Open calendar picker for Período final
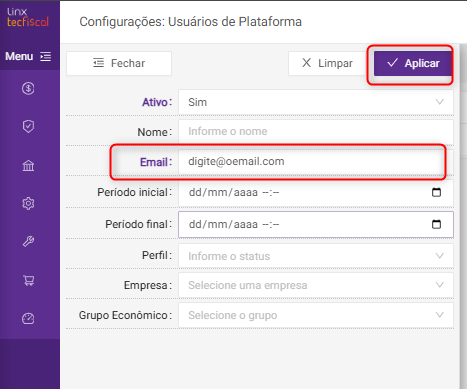This screenshot has width=467, height=389. tap(436, 224)
